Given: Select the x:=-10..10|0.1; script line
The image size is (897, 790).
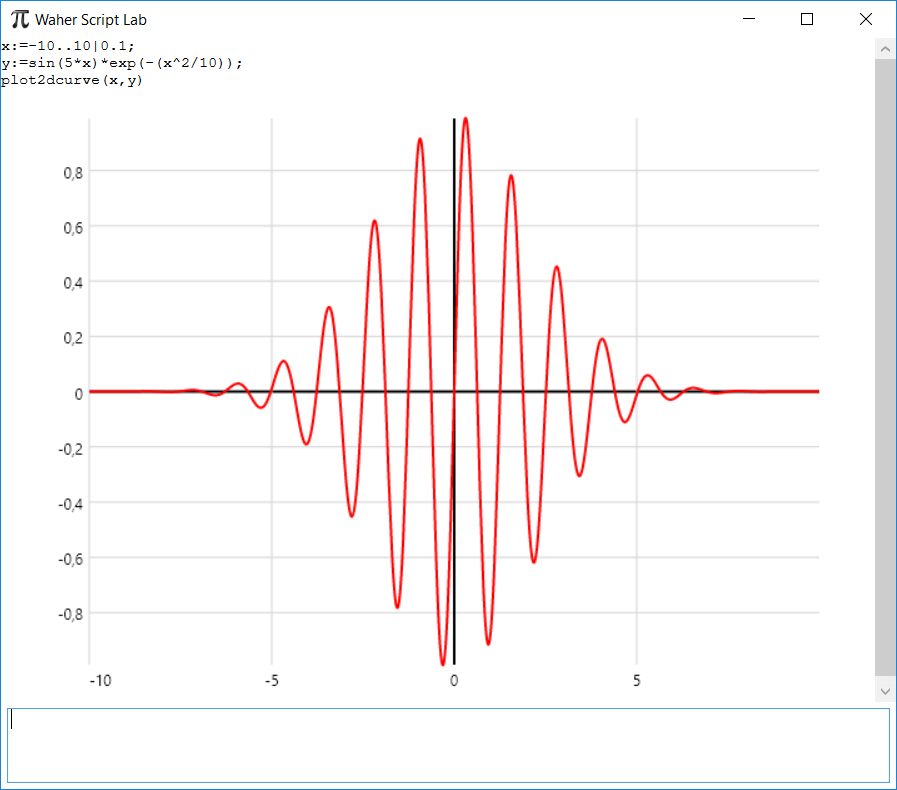Looking at the screenshot, I should [68, 46].
